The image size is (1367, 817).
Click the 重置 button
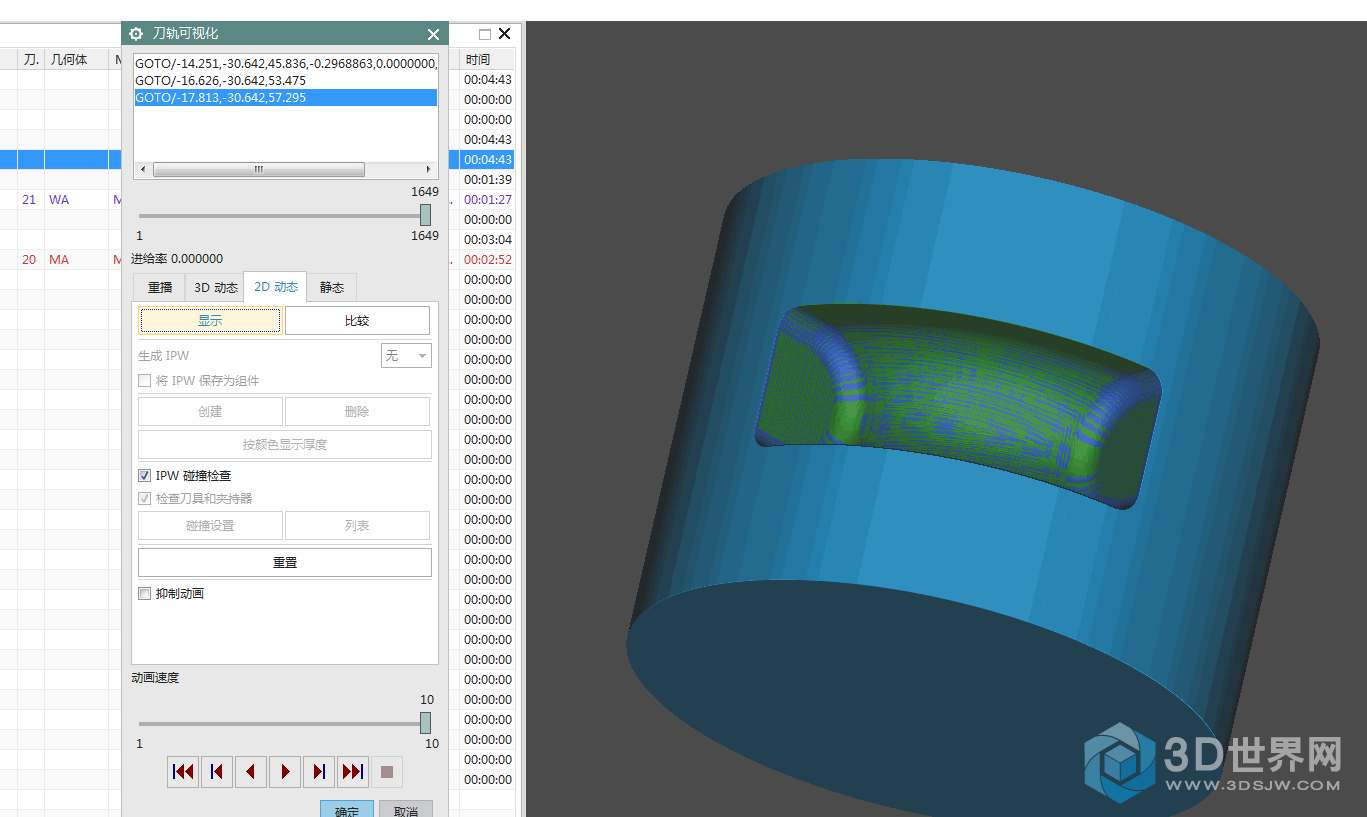(x=285, y=562)
